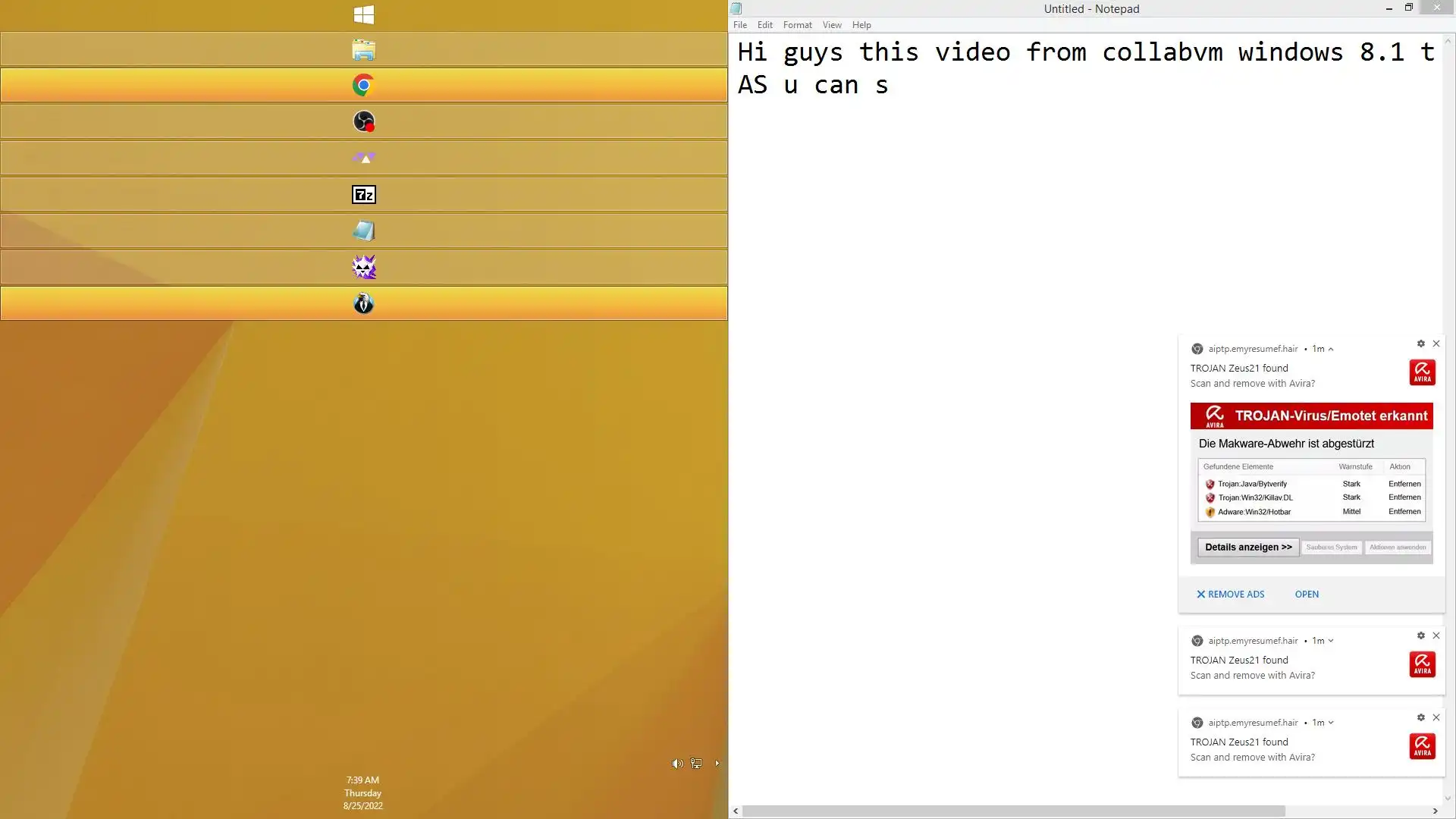The width and height of the screenshot is (1456, 819).
Task: Open File Explorer from taskbar
Action: tap(363, 50)
